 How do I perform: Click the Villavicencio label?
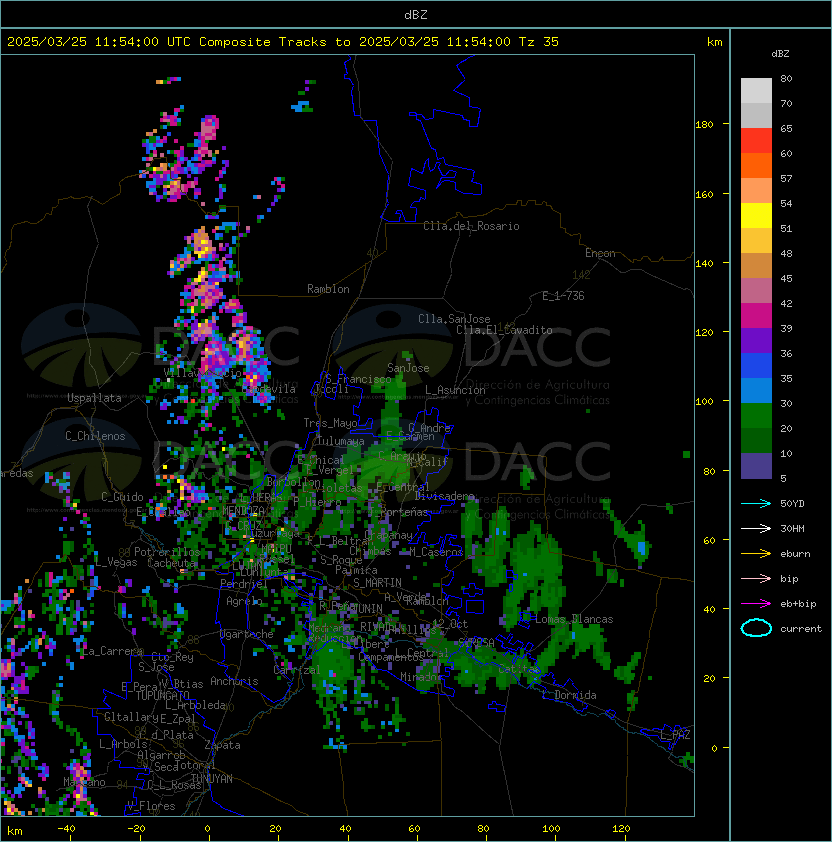[x=202, y=373]
